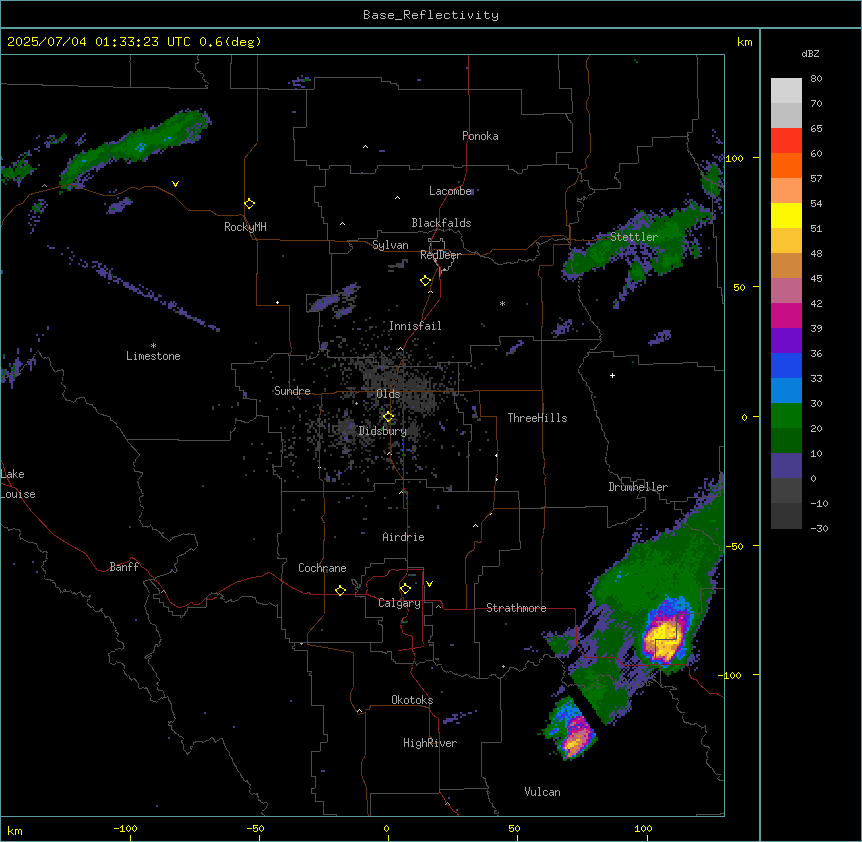Click the Okotoks city label
862x842 pixels.
tap(412, 700)
